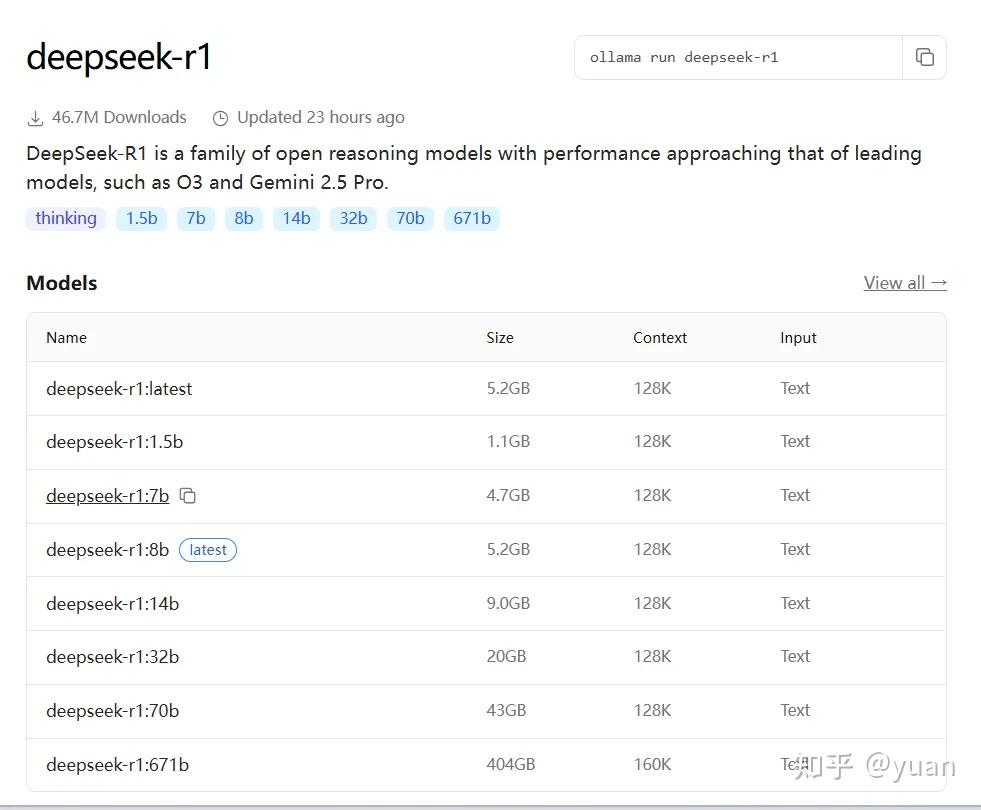Image resolution: width=981 pixels, height=810 pixels.
Task: Click the latest badge on deepseek-r1:8b
Action: coord(207,549)
